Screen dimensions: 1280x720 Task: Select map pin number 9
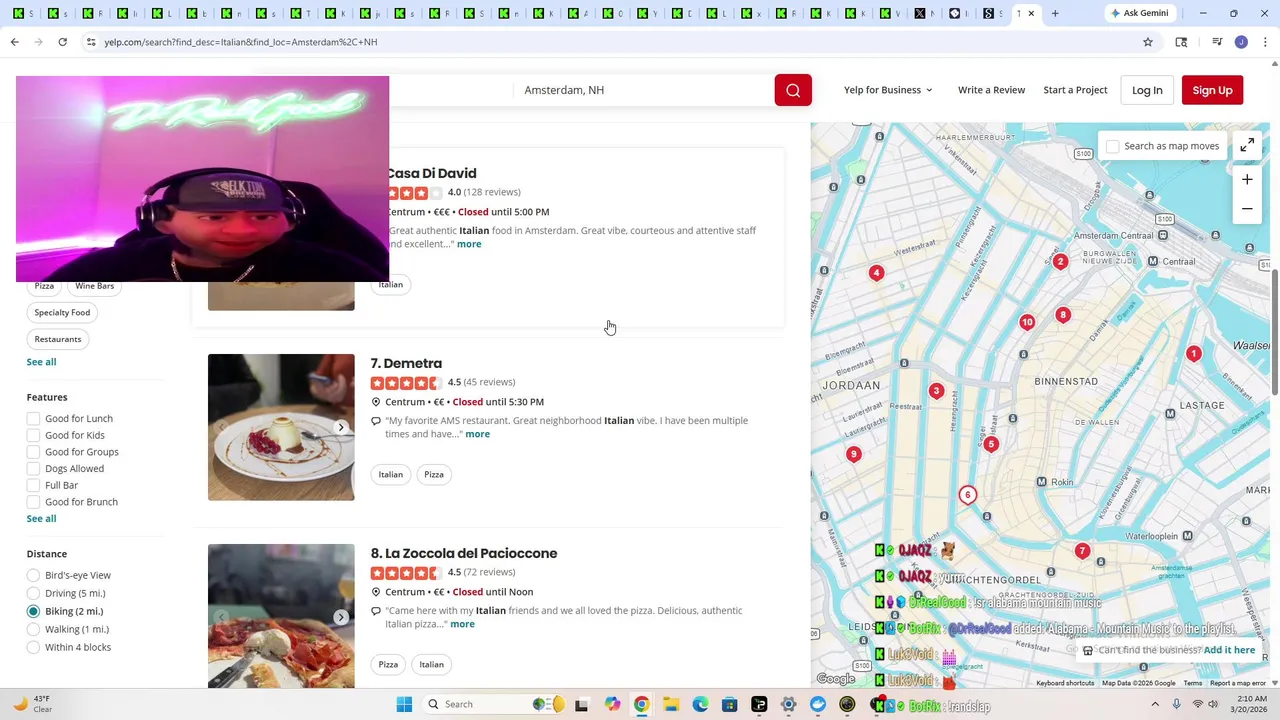click(x=853, y=455)
